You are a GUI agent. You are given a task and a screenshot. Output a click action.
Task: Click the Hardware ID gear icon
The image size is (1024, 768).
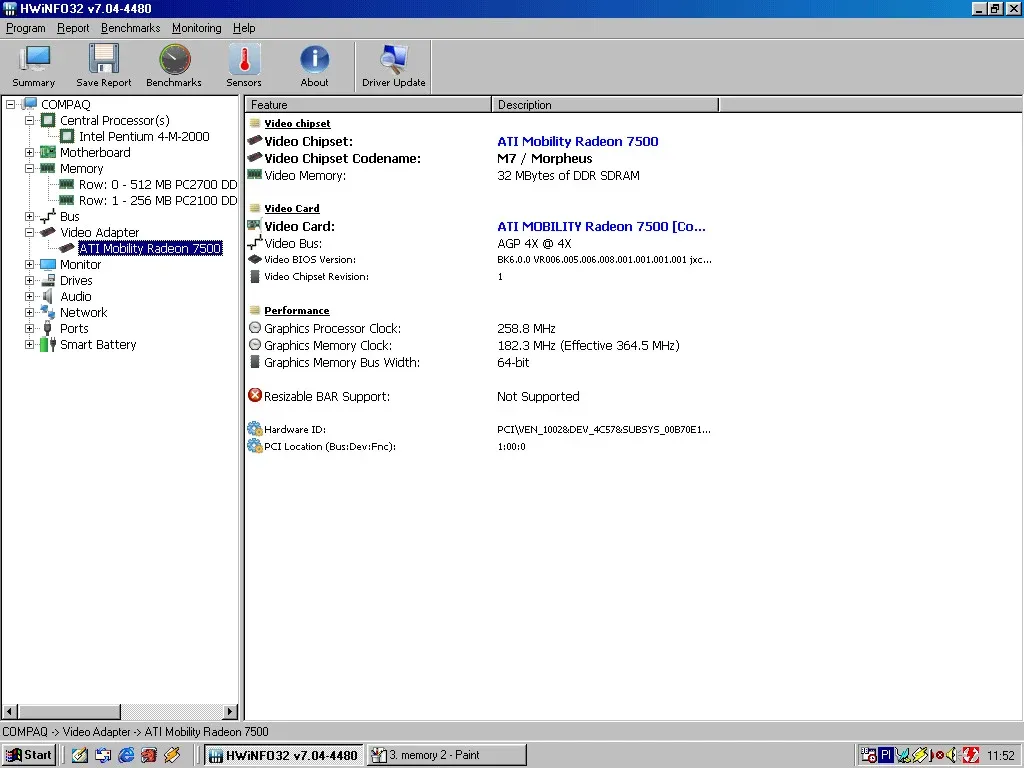tap(255, 429)
